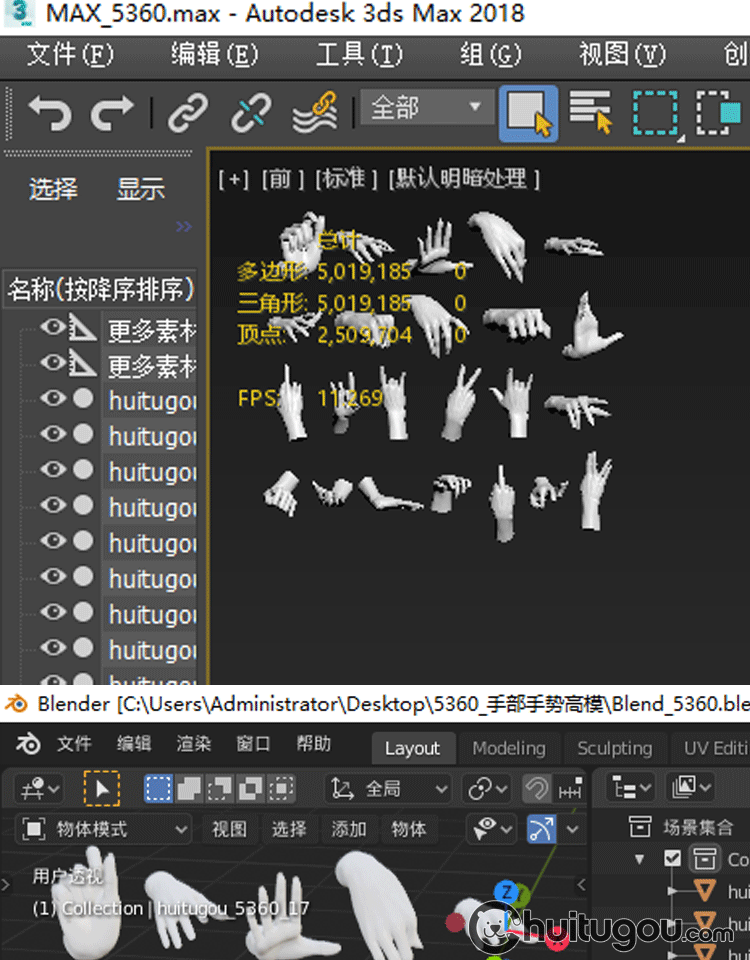Switch to the Modeling workspace tab
This screenshot has height=960, width=750.
509,748
